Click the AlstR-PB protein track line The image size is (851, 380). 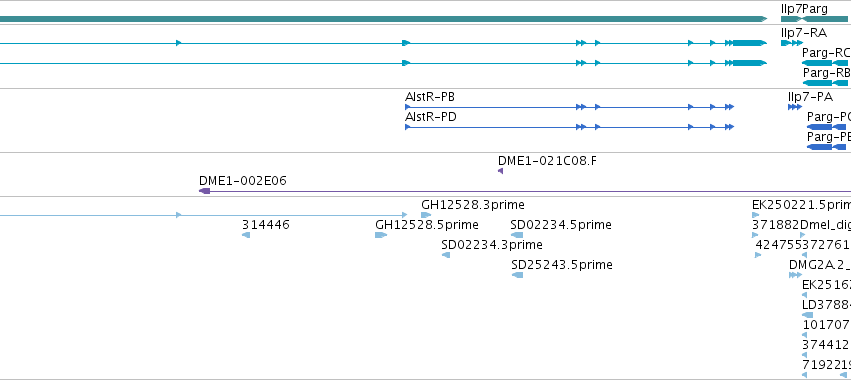(x=569, y=107)
